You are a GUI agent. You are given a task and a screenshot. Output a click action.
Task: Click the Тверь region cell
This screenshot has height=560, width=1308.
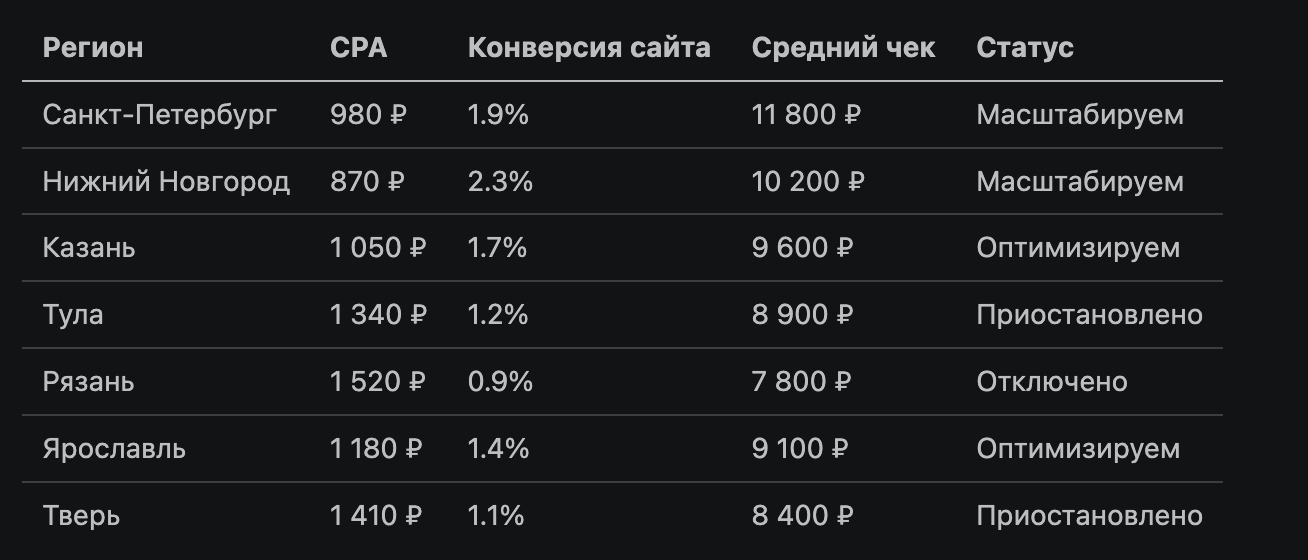pyautogui.click(x=81, y=516)
